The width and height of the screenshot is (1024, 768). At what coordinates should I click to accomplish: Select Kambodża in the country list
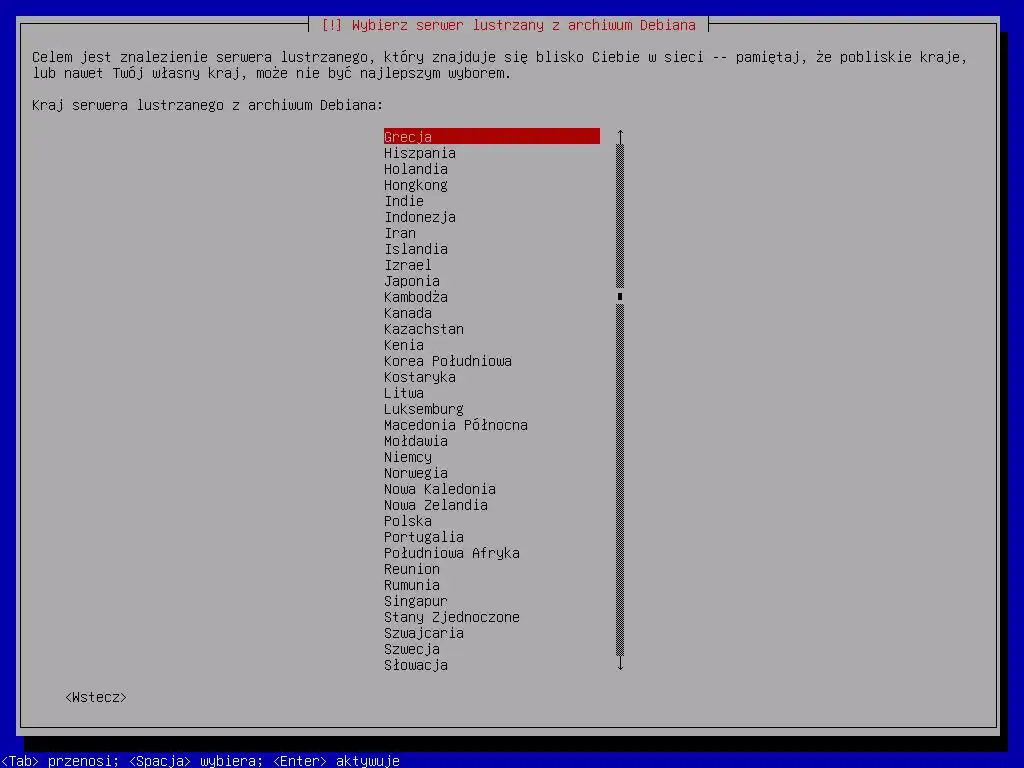pyautogui.click(x=492, y=296)
